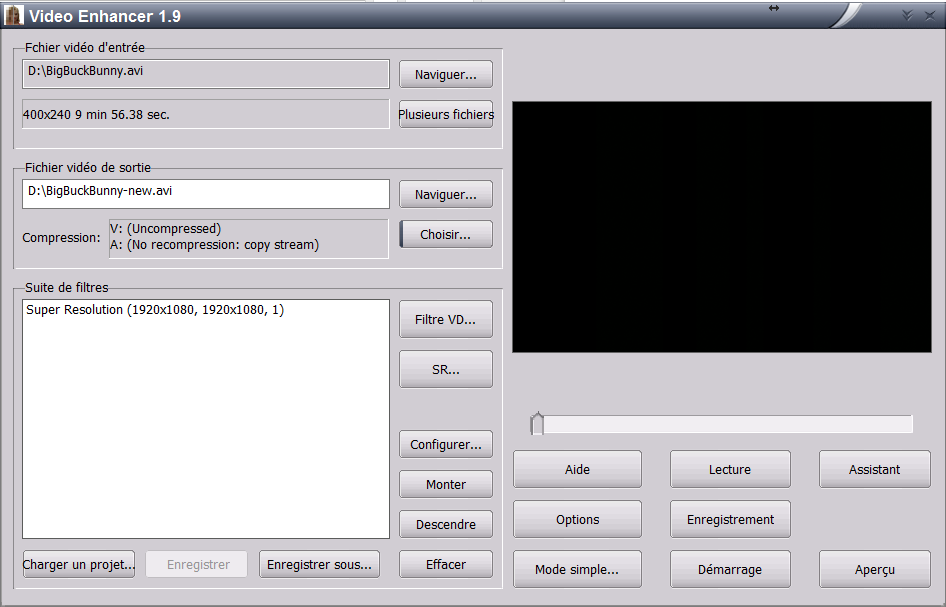Viewport: 946px width, 607px height.
Task: Launch the Assistant wizard
Action: pyautogui.click(x=874, y=469)
